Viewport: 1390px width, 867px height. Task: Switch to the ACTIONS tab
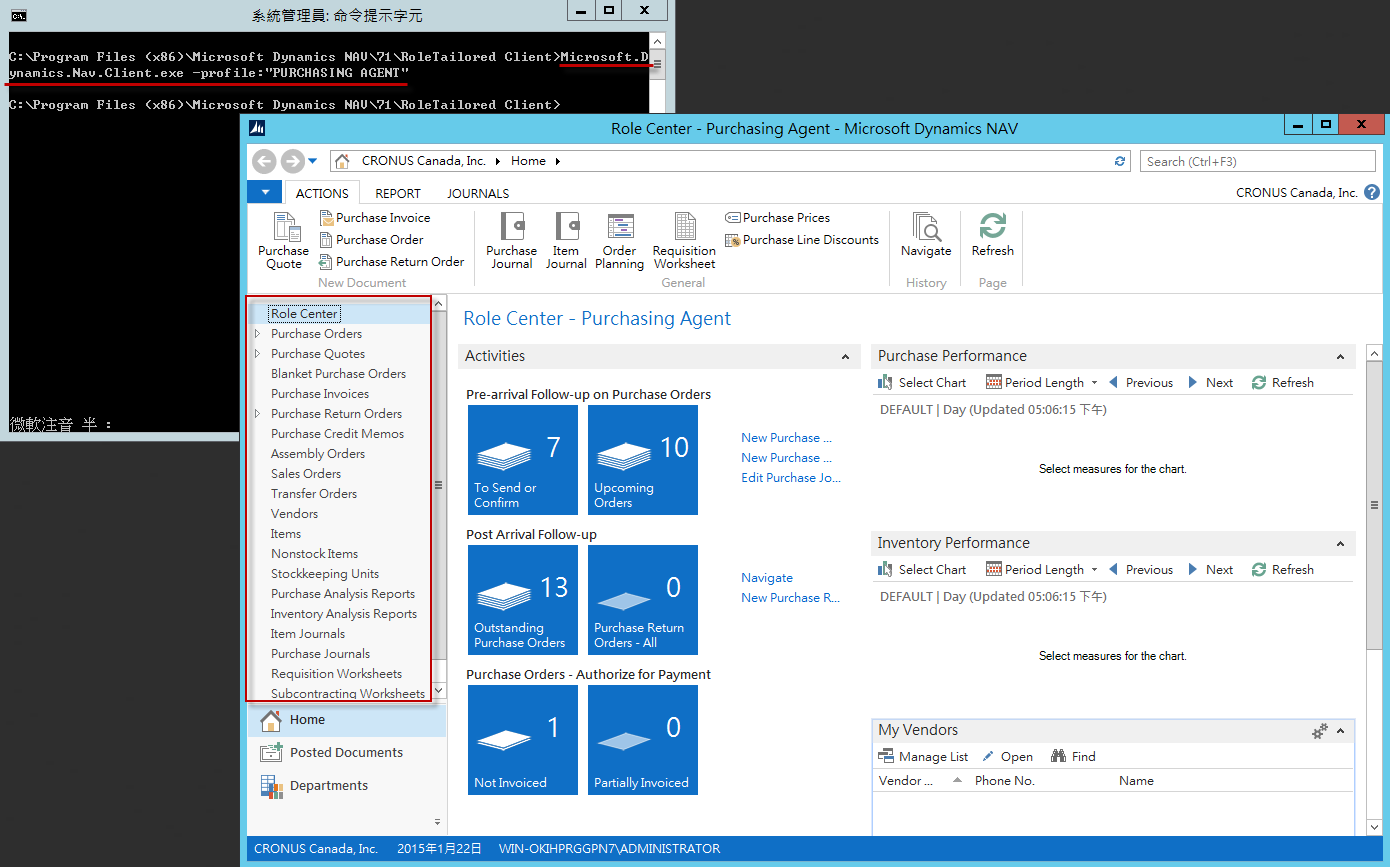tap(322, 193)
